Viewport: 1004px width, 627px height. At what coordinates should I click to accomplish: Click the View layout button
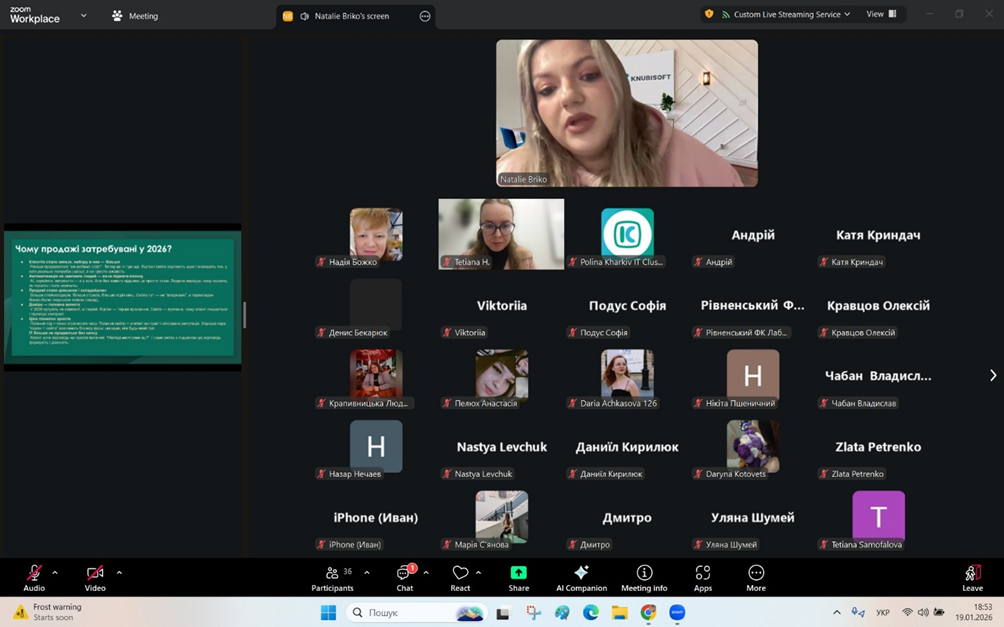coord(881,14)
